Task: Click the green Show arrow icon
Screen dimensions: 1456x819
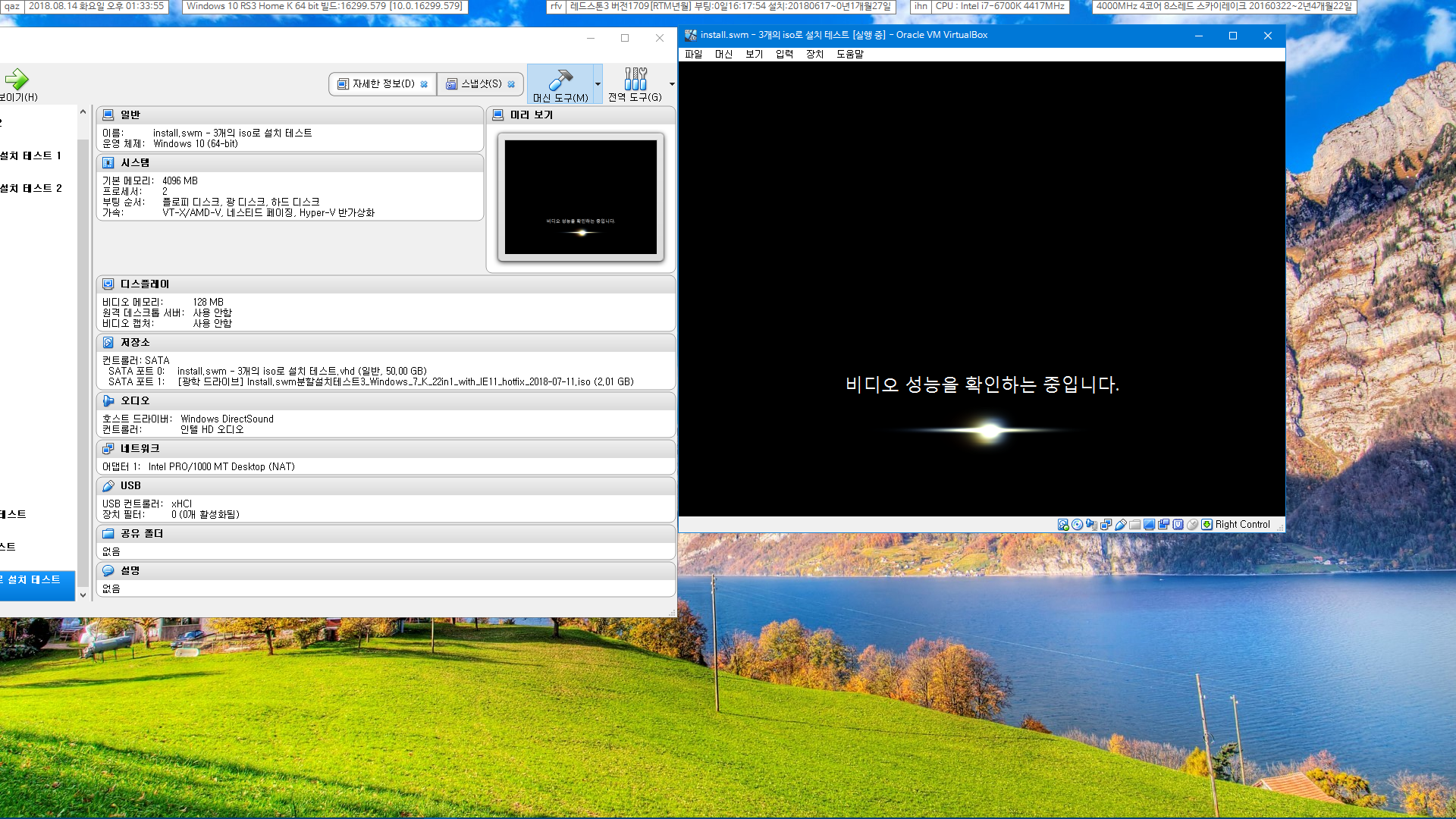Action: coord(16,79)
